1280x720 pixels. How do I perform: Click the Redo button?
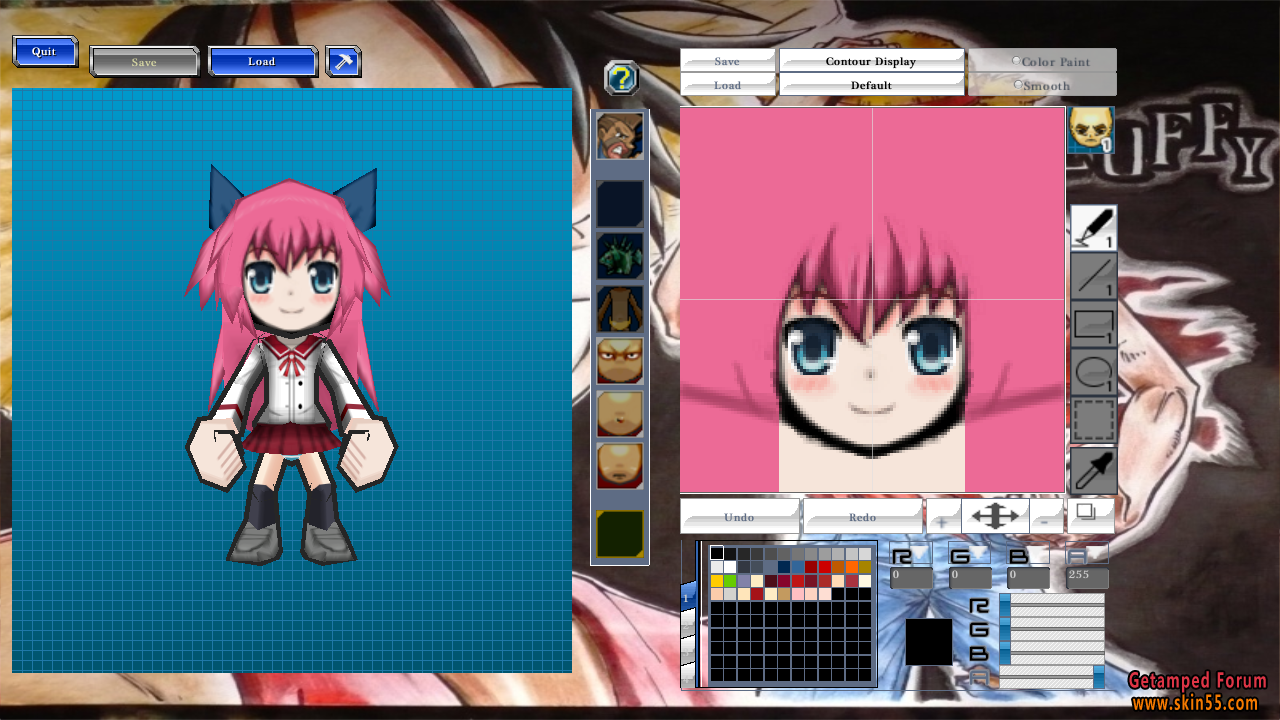[862, 517]
